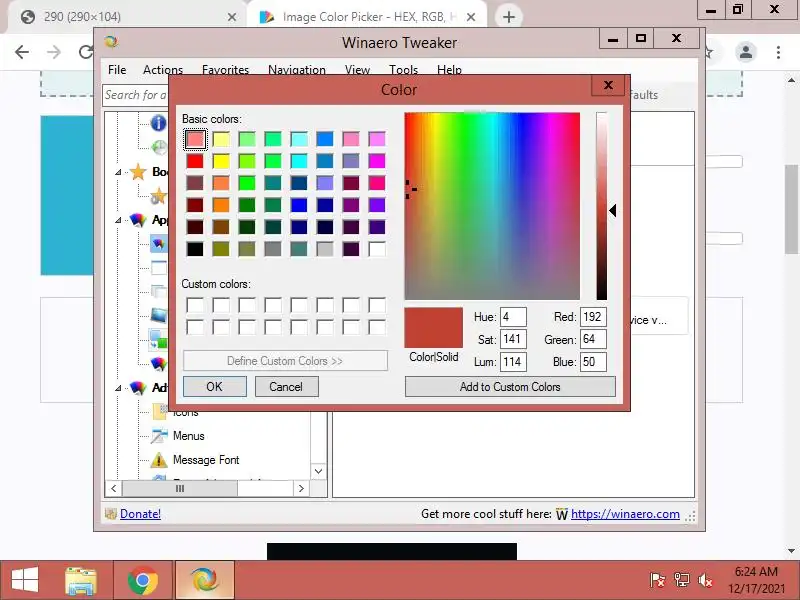Click the Chrome profile avatar icon

click(745, 52)
